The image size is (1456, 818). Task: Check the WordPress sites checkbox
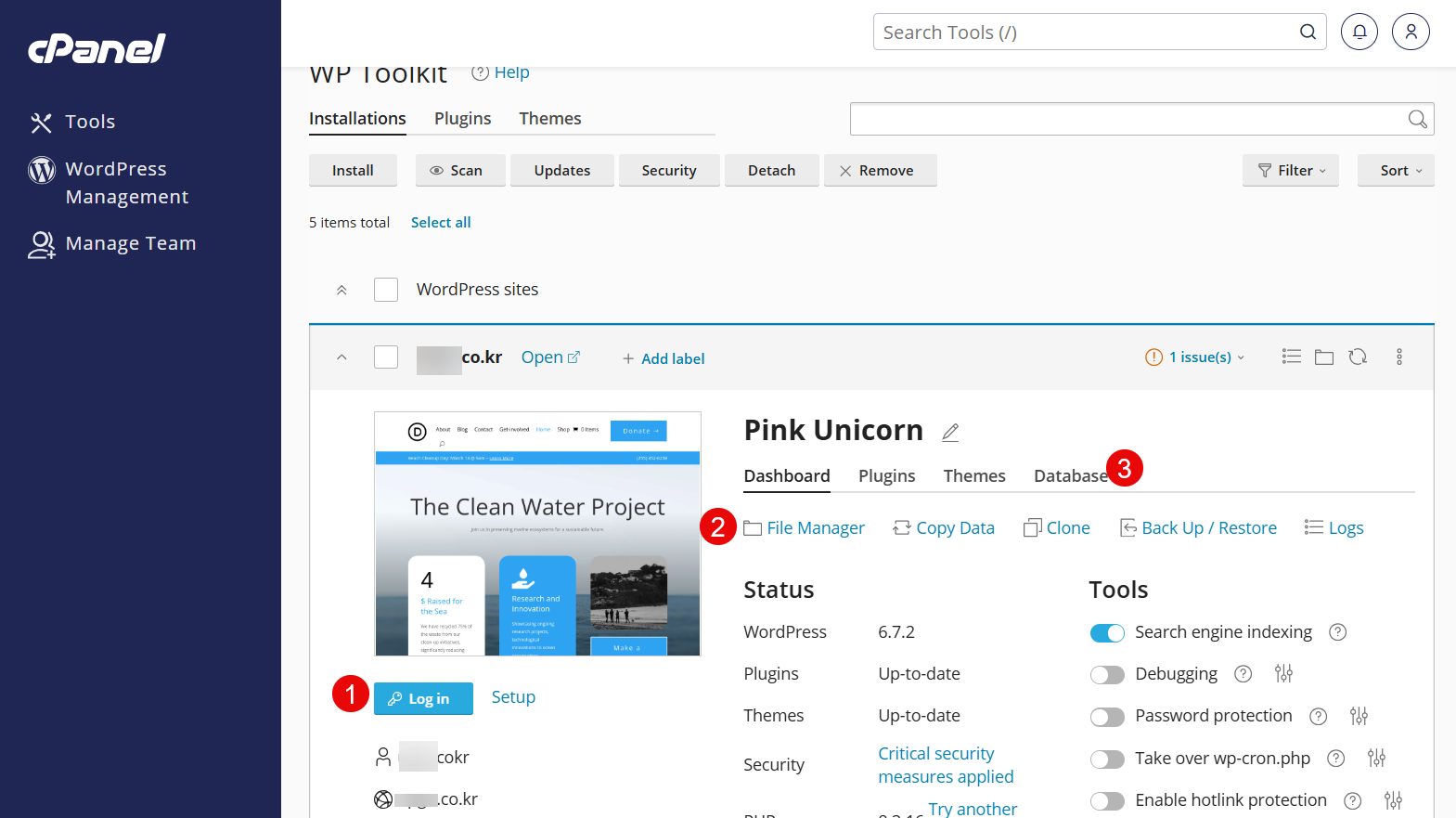click(x=386, y=290)
